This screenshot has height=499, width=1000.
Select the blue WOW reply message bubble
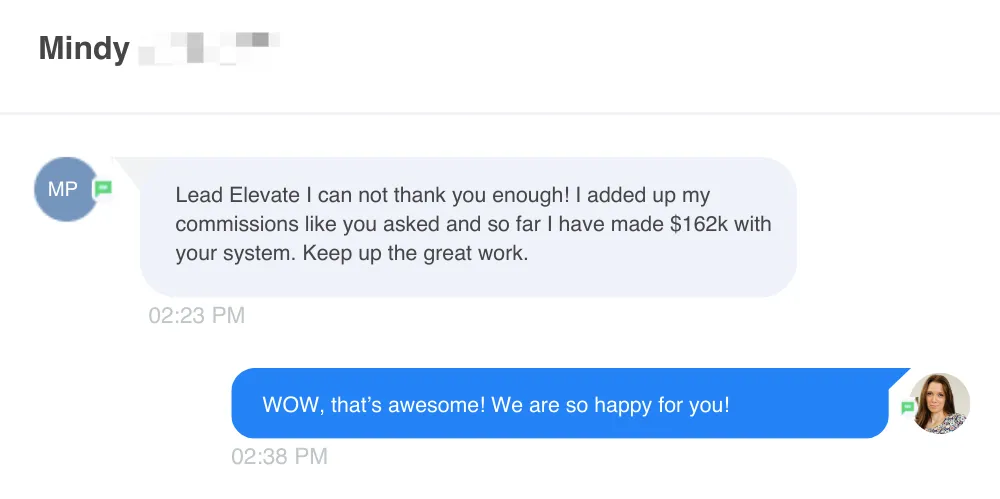560,403
